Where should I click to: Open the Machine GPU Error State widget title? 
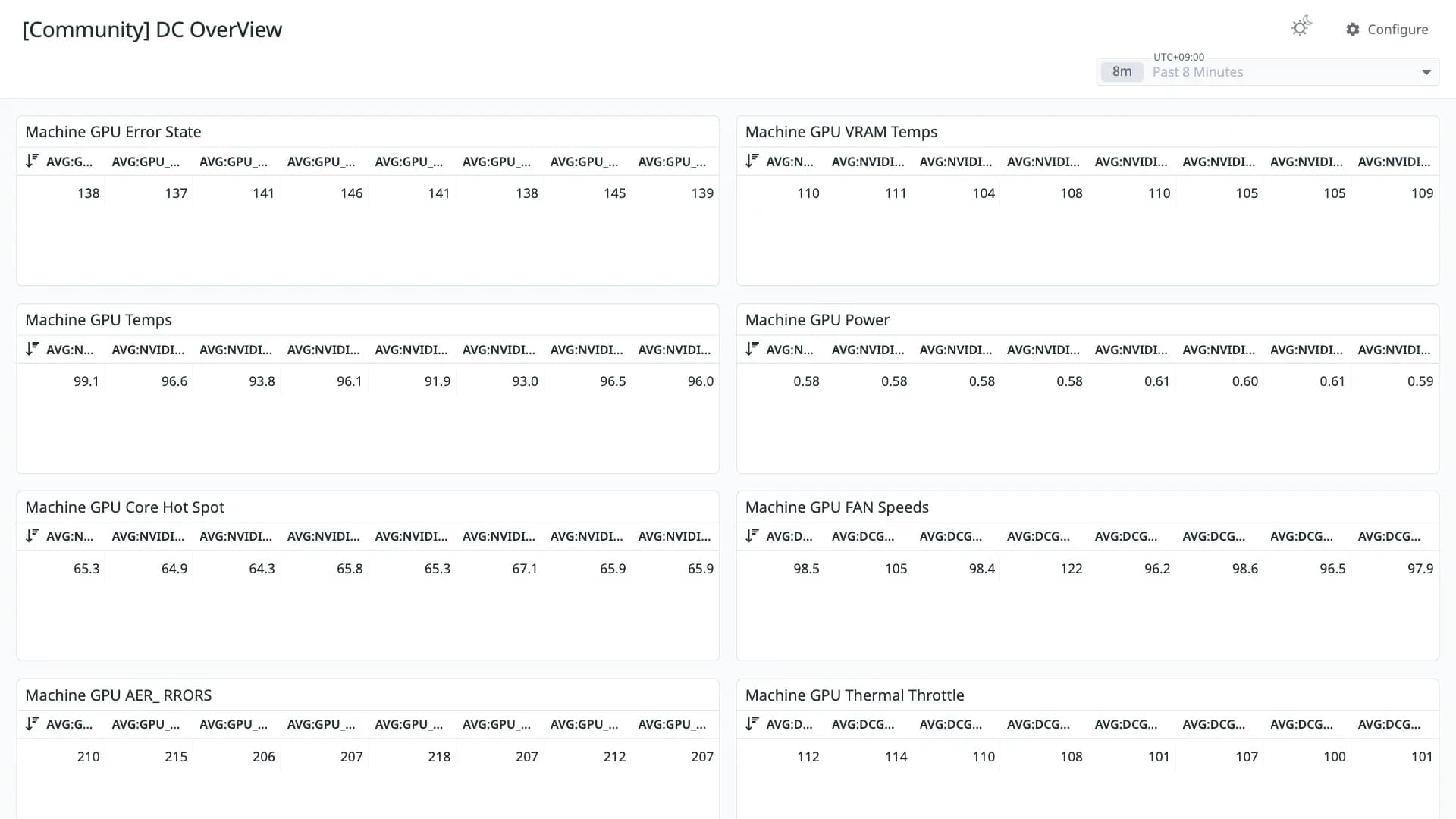click(x=113, y=132)
